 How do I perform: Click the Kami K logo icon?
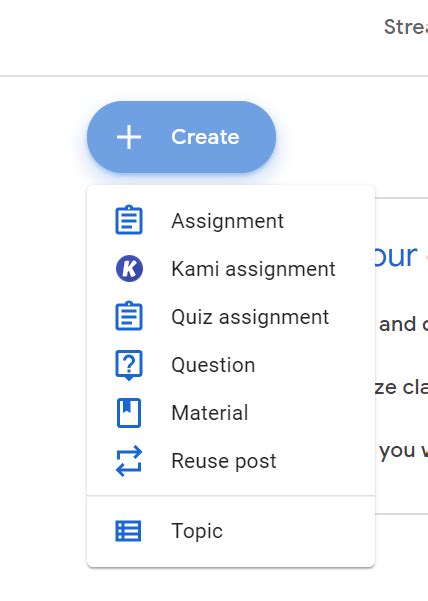(129, 268)
